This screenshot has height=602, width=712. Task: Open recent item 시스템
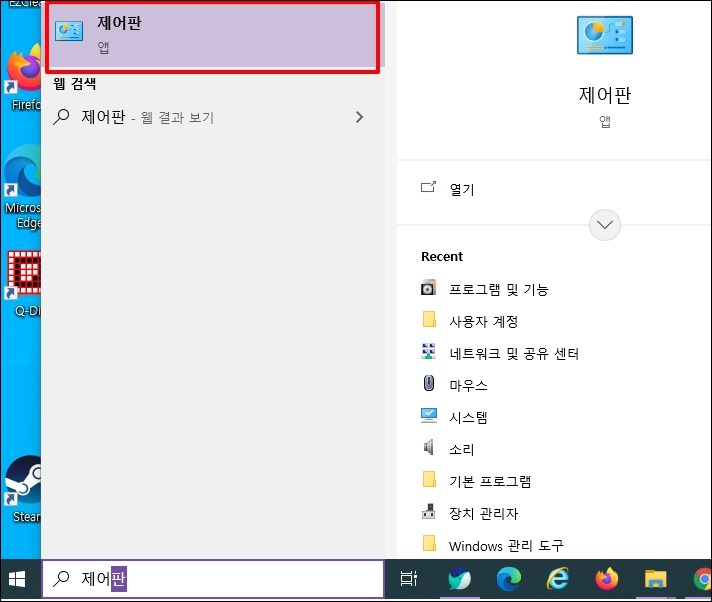pyautogui.click(x=468, y=417)
